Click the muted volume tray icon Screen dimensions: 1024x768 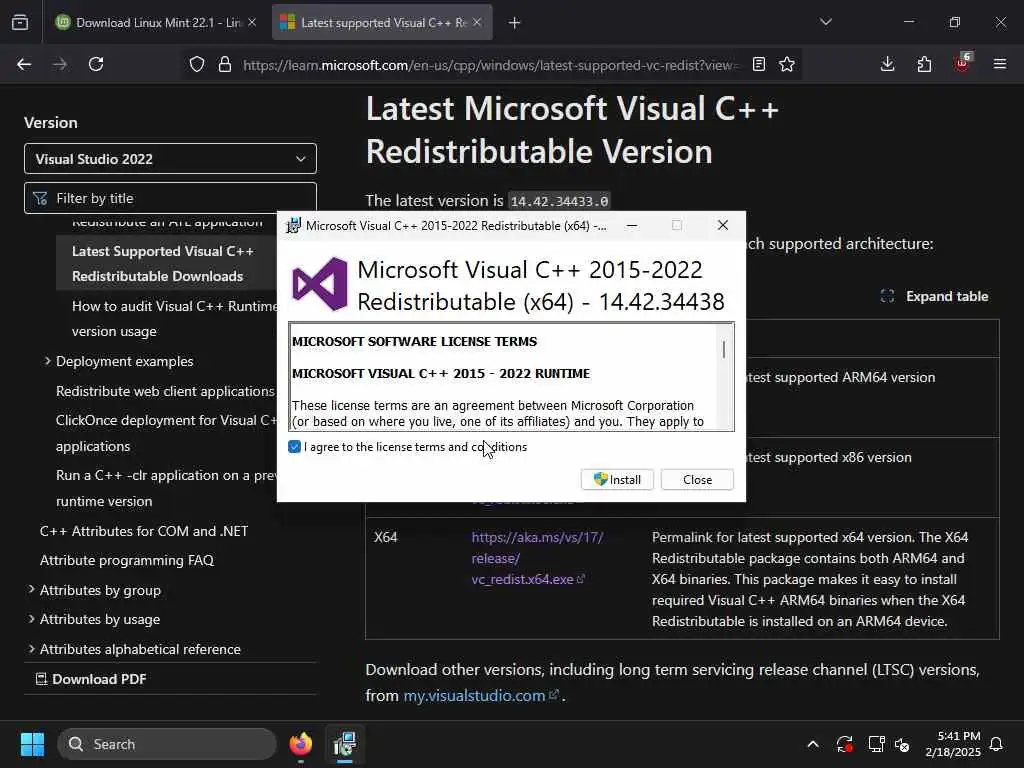tap(903, 744)
